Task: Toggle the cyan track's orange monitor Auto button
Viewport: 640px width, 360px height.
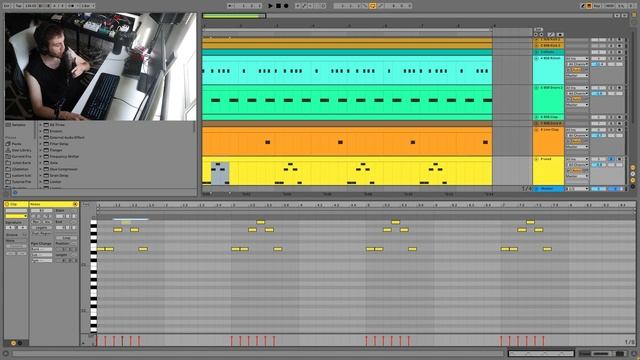Action: point(576,70)
